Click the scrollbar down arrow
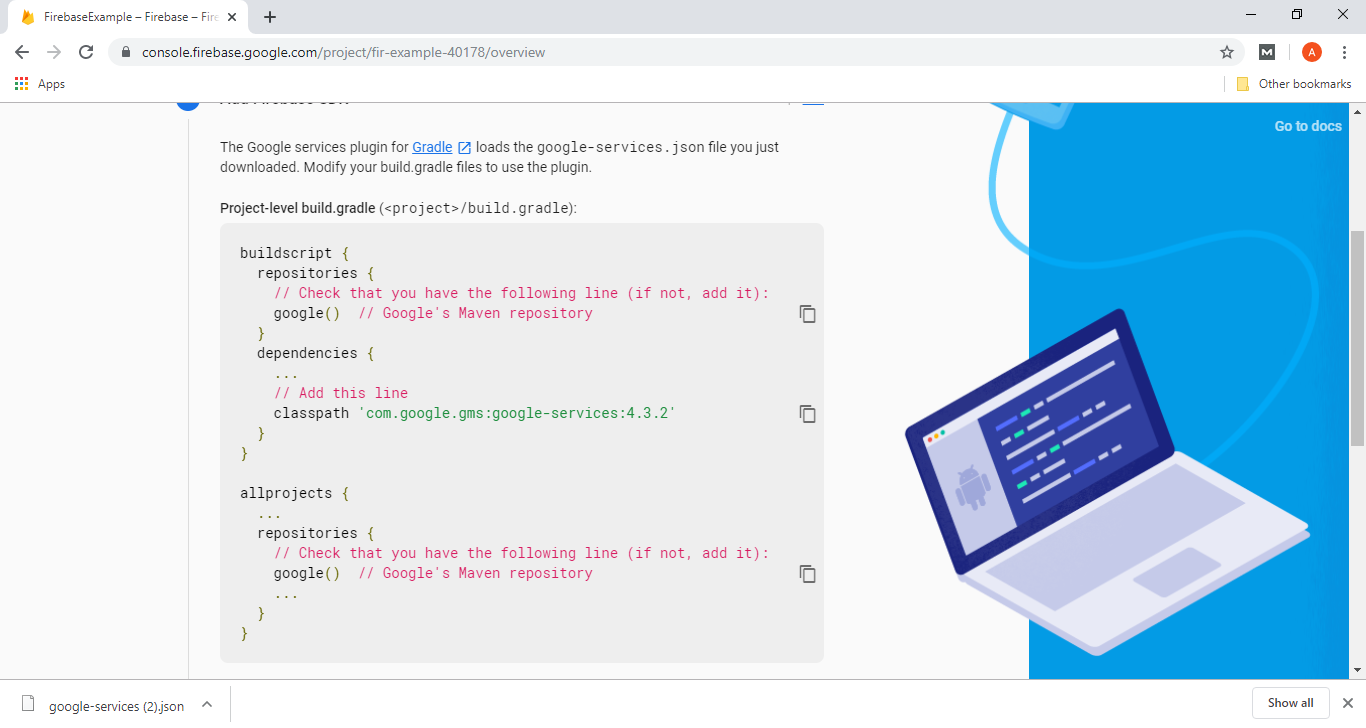The height and width of the screenshot is (728, 1366). click(1357, 670)
